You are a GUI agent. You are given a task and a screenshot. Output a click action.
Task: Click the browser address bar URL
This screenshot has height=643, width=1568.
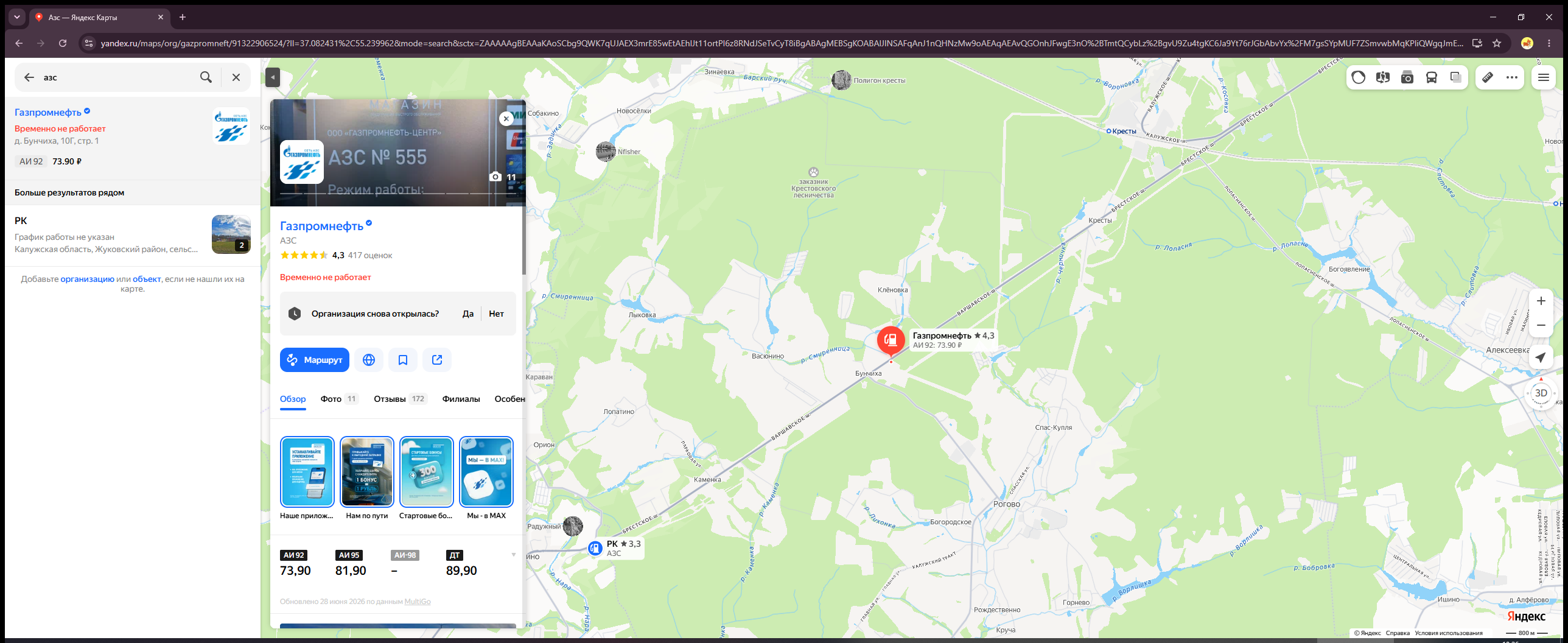(782, 43)
